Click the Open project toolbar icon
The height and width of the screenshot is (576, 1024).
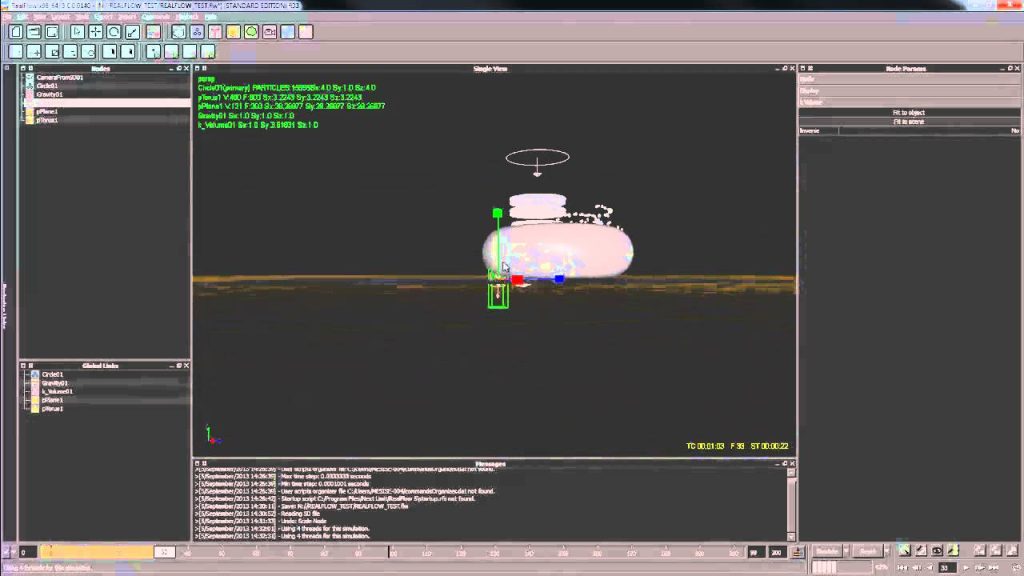34,31
